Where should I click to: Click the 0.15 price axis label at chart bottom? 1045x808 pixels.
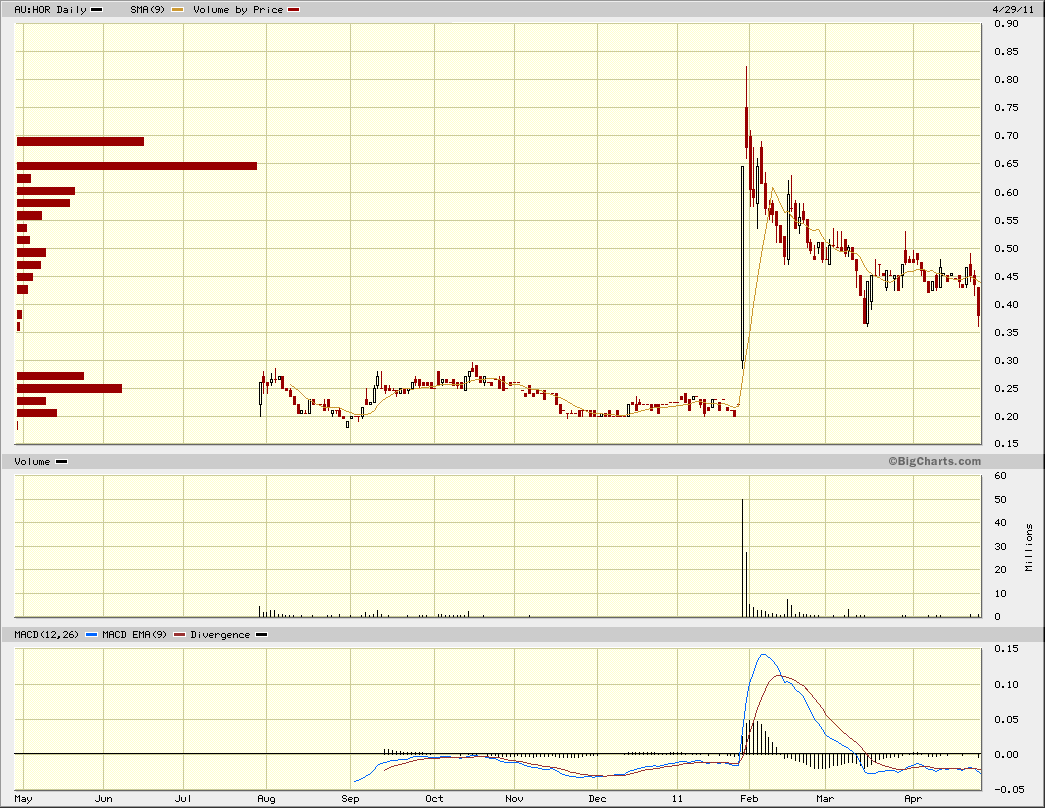click(1006, 443)
